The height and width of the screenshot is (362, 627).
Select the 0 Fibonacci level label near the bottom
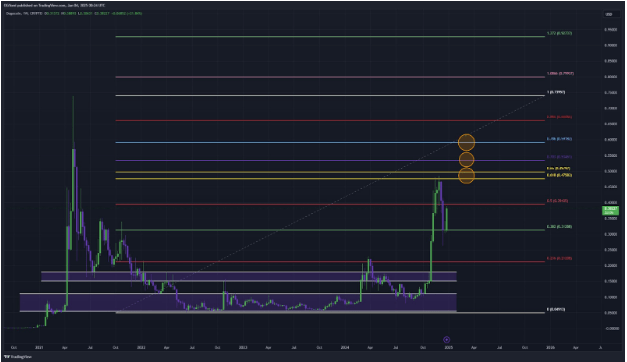[x=556, y=310]
